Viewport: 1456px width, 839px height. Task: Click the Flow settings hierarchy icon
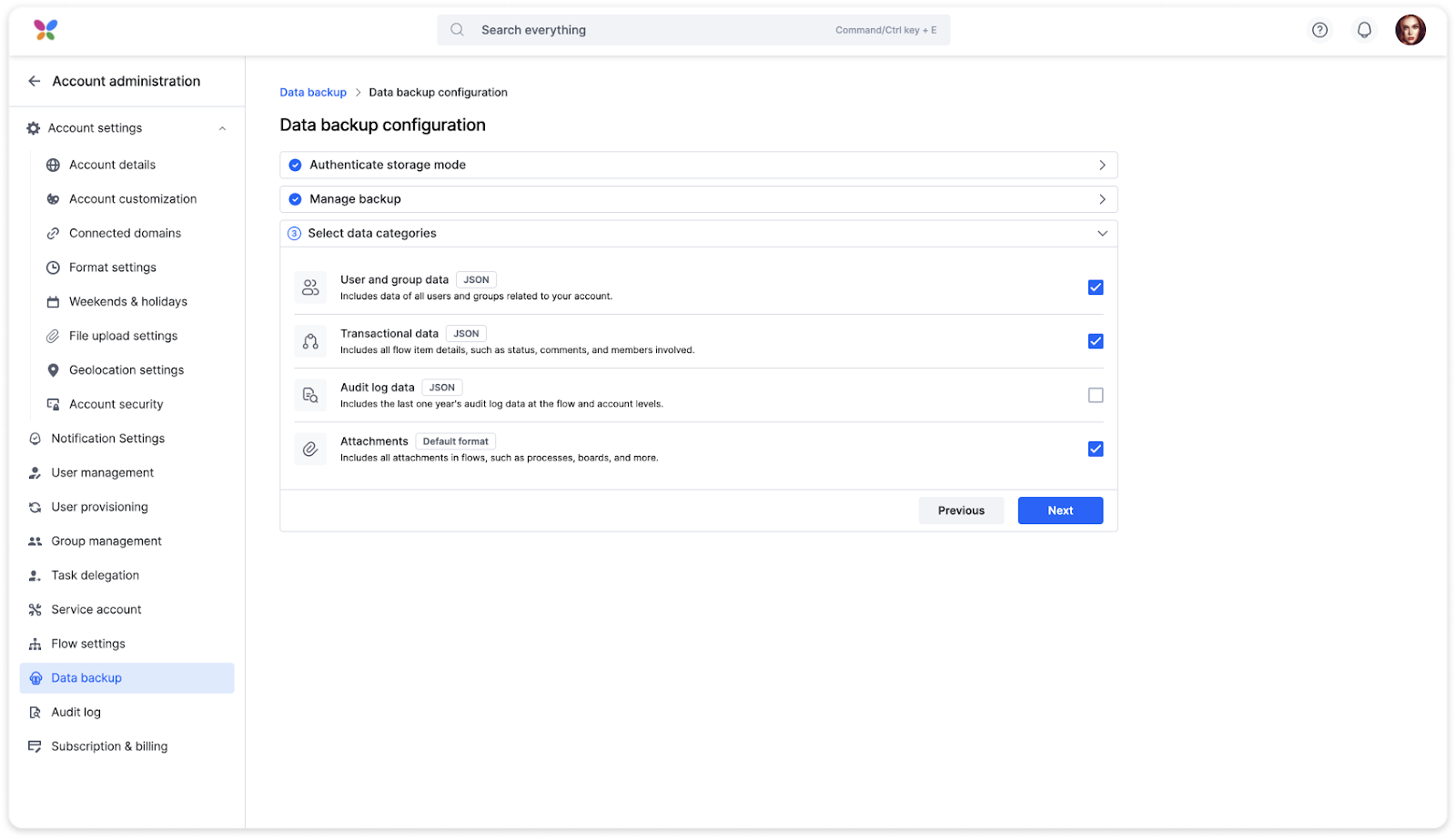pos(35,644)
